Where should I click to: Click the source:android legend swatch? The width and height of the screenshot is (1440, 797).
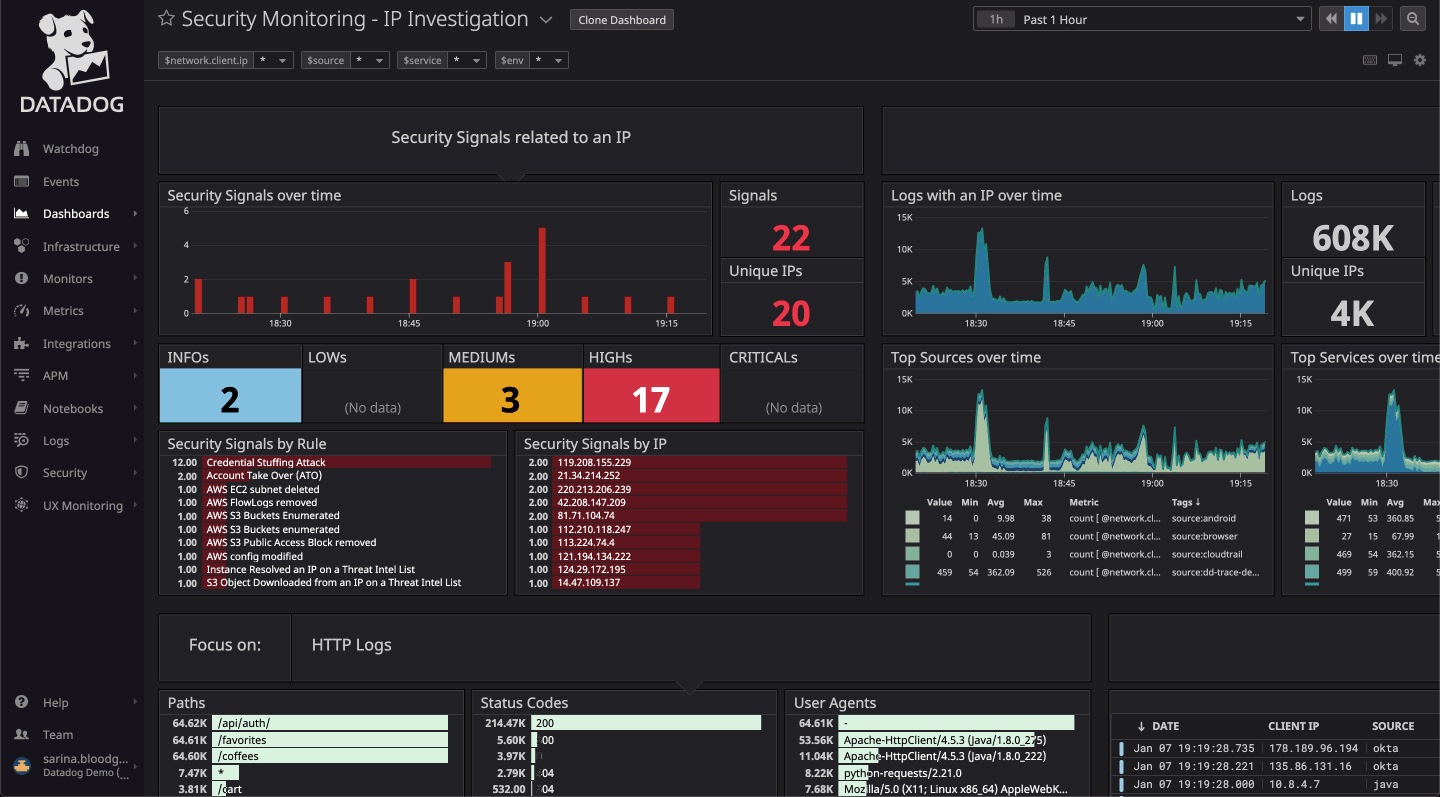tap(911, 517)
